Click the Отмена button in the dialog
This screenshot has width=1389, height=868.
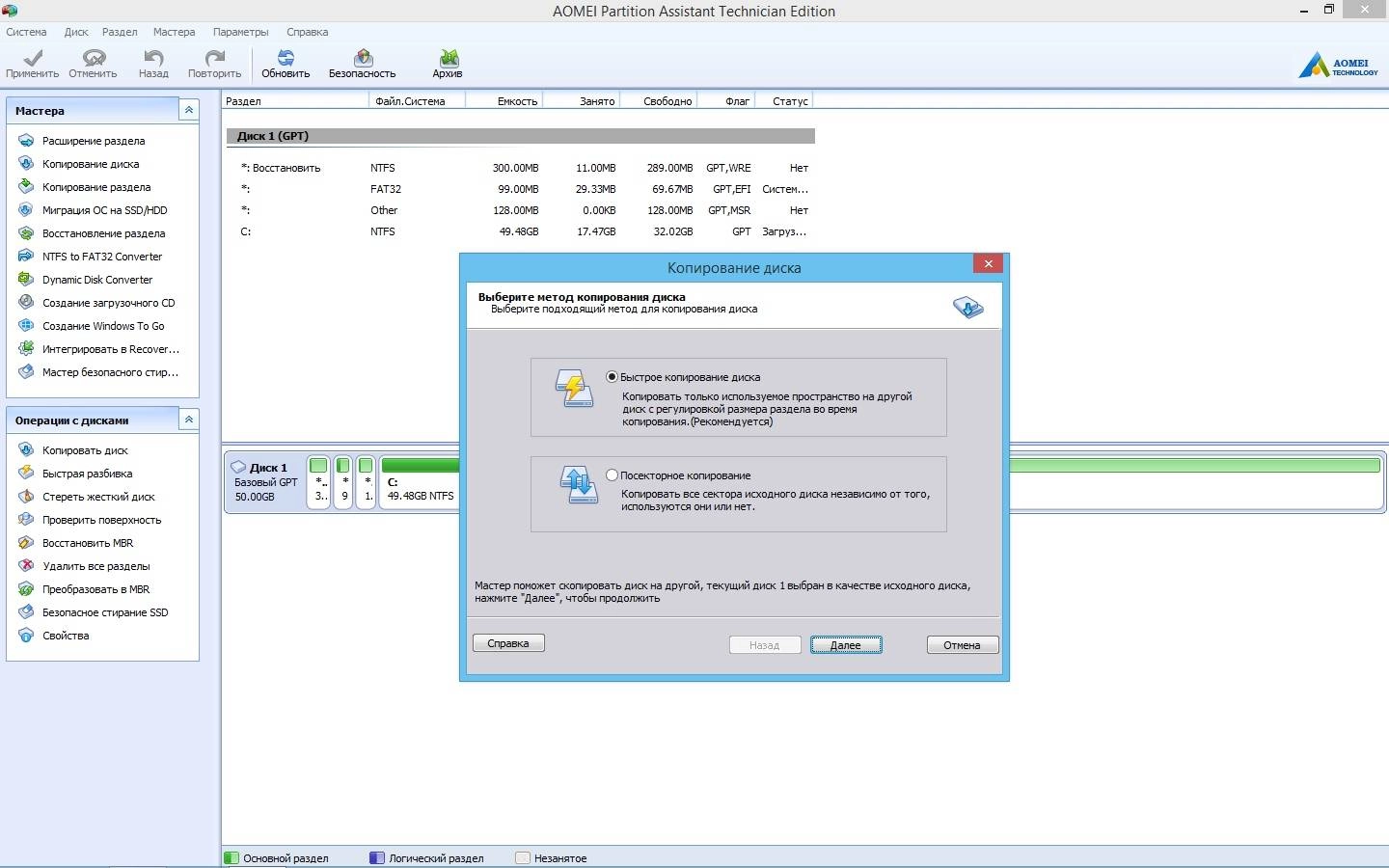962,645
